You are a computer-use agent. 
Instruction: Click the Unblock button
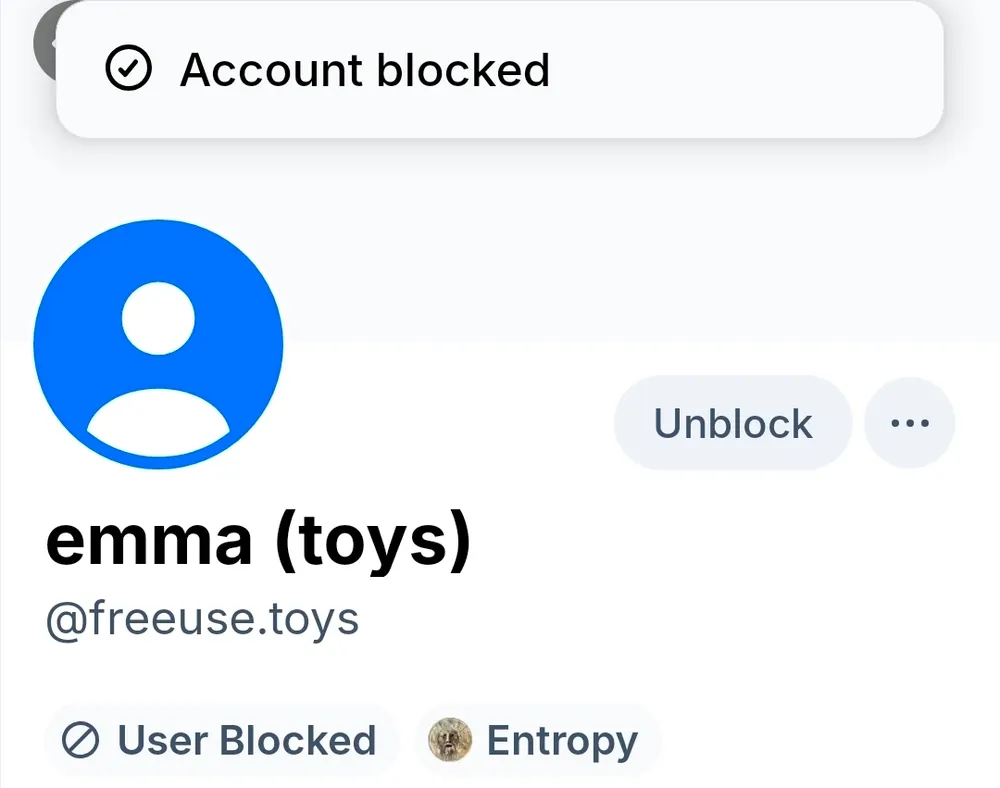coord(732,423)
